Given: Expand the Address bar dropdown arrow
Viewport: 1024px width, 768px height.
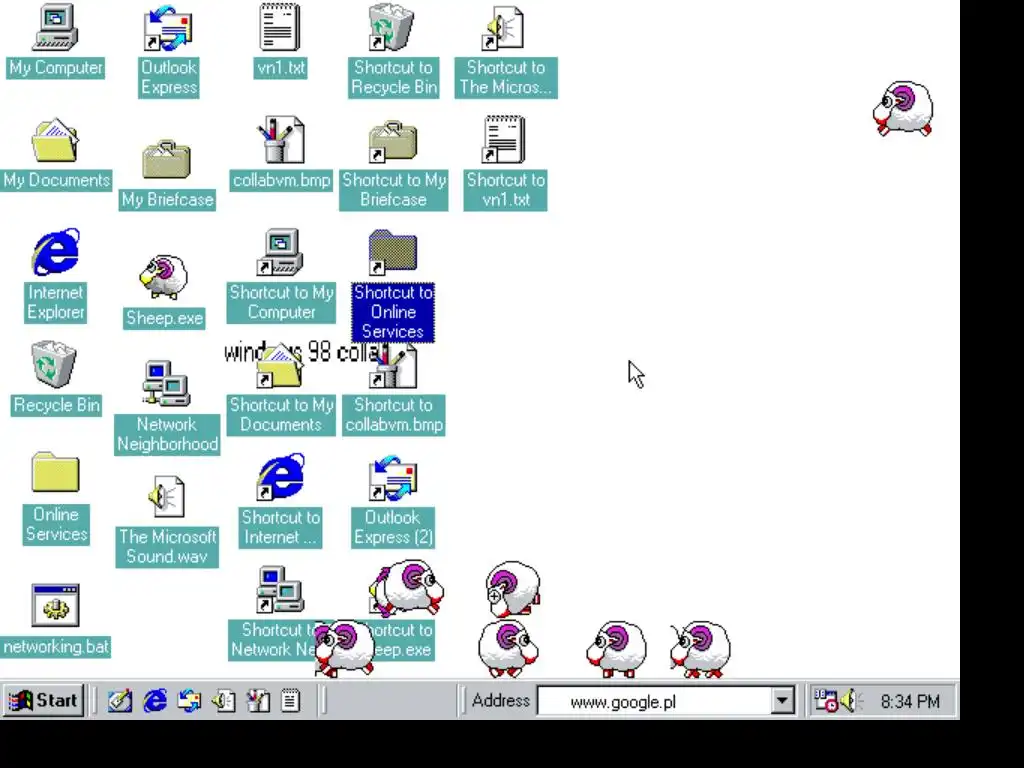Looking at the screenshot, I should pos(782,701).
